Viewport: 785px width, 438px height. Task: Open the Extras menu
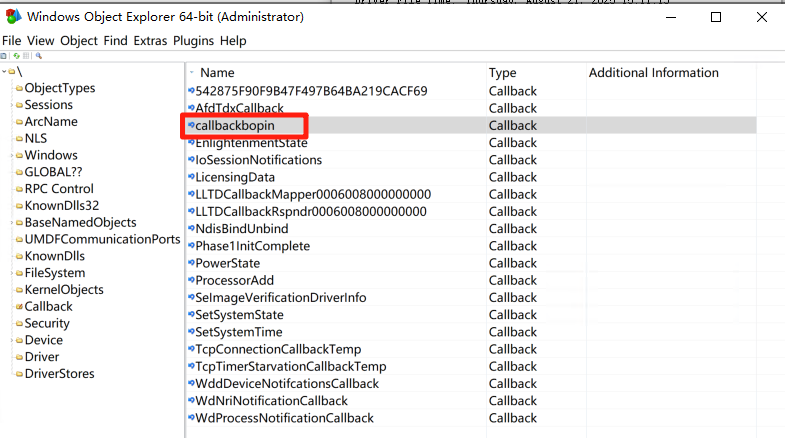pyautogui.click(x=150, y=41)
